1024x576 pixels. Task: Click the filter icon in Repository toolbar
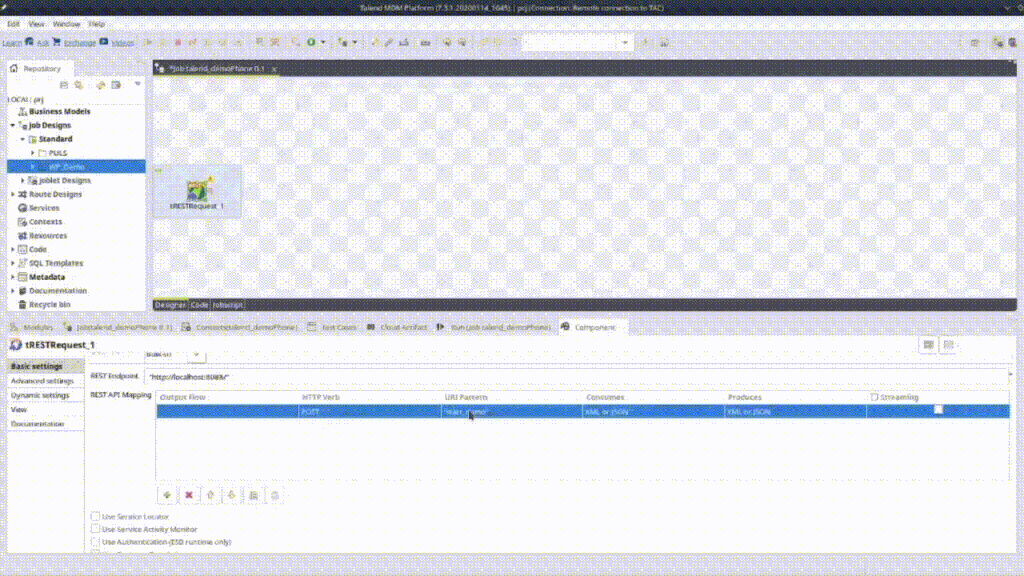pos(116,85)
